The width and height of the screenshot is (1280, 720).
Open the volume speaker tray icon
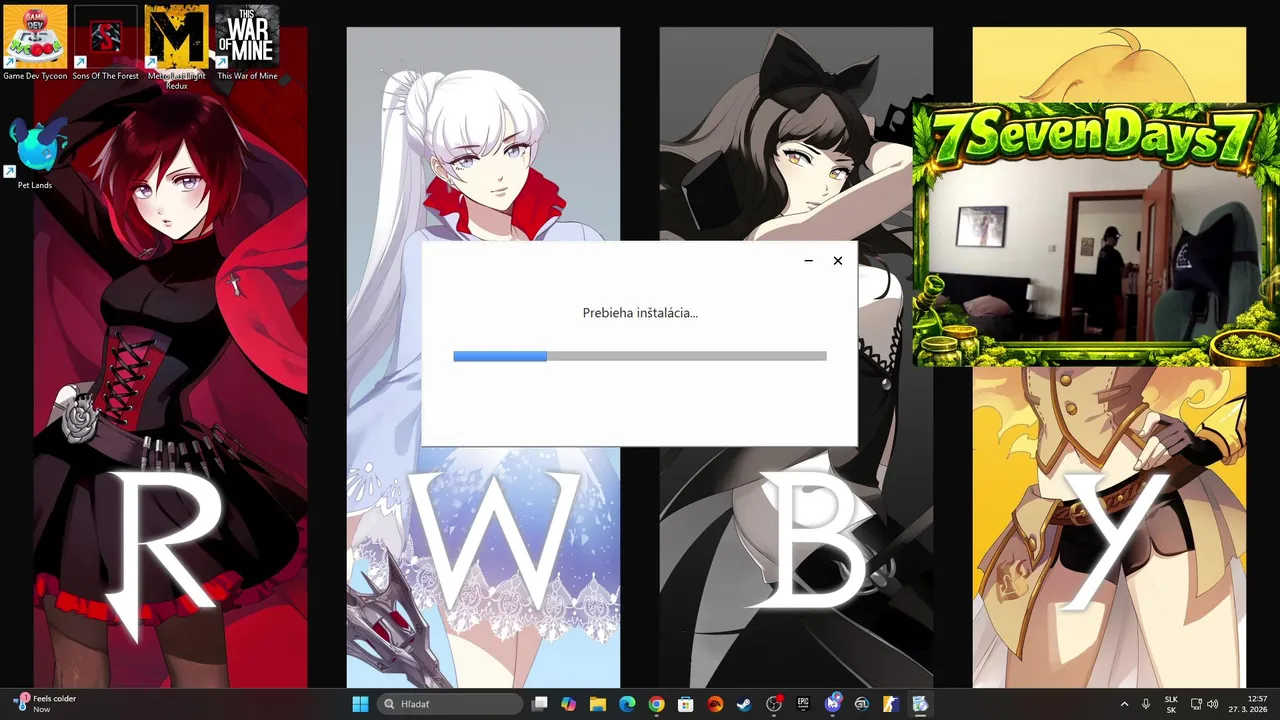(1213, 704)
